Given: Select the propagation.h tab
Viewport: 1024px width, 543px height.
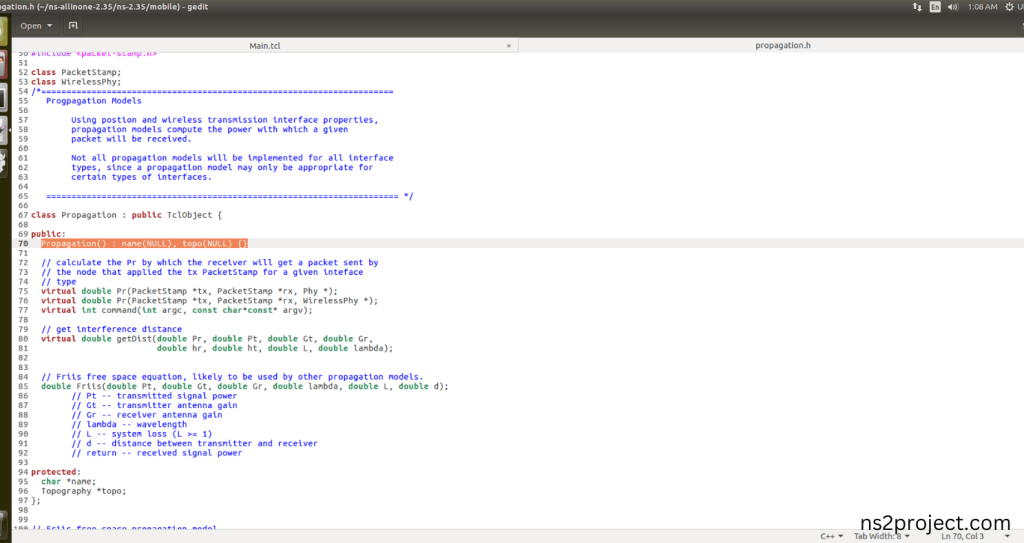Looking at the screenshot, I should pos(782,45).
